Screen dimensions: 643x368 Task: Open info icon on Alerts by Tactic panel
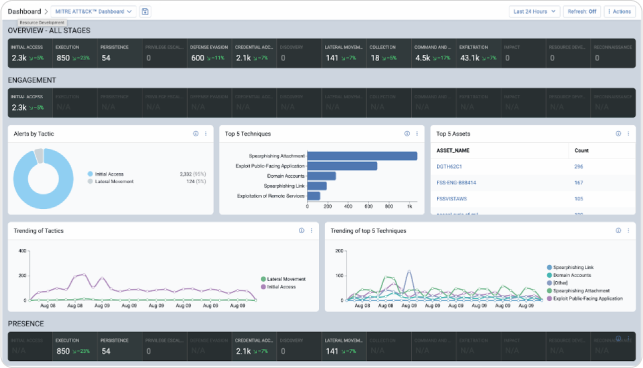pyautogui.click(x=196, y=134)
